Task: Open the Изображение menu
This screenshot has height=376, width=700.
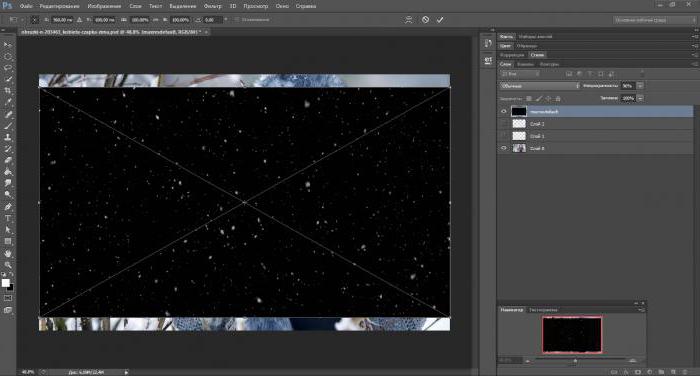Action: point(104,6)
